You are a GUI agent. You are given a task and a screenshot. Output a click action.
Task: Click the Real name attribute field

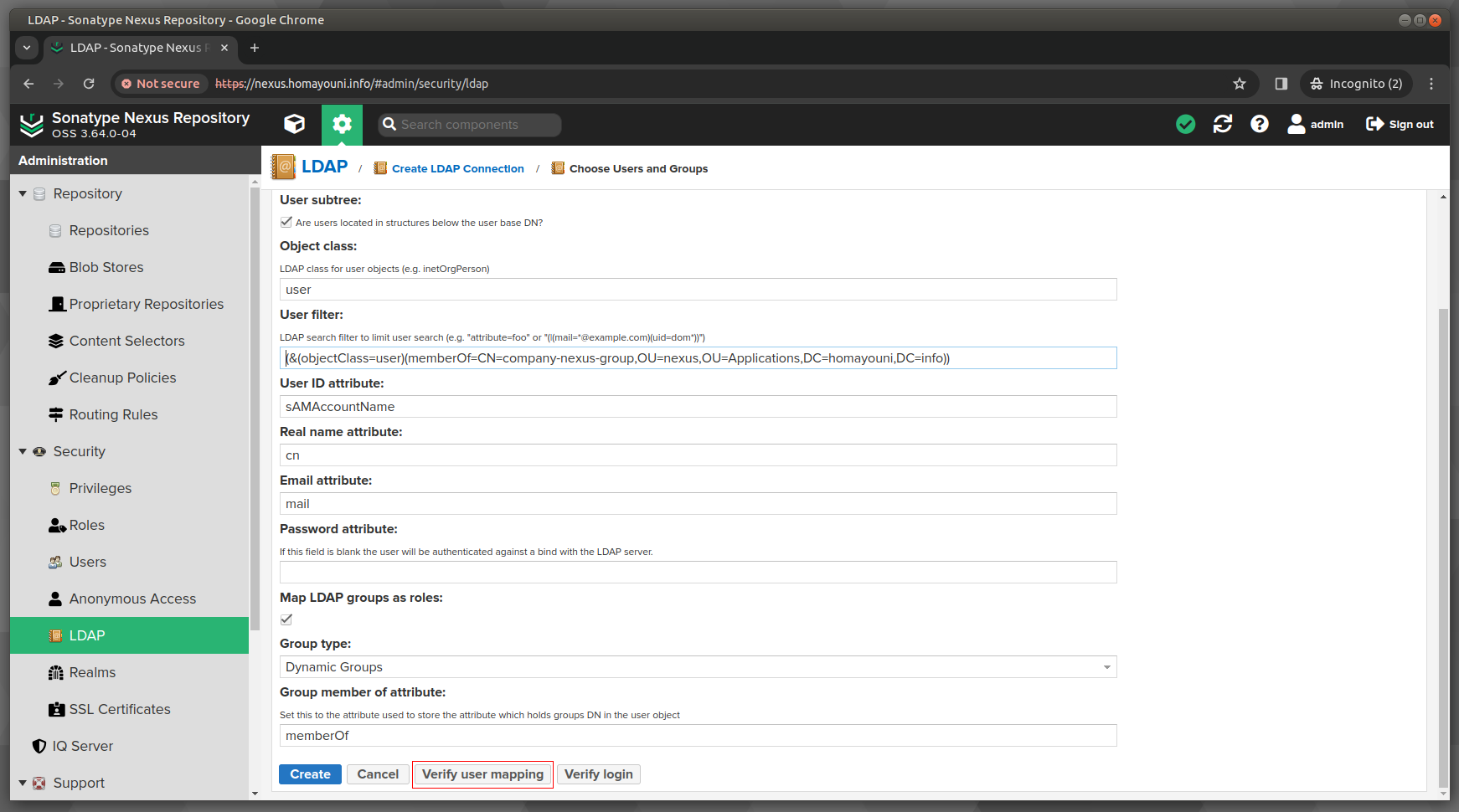[698, 455]
